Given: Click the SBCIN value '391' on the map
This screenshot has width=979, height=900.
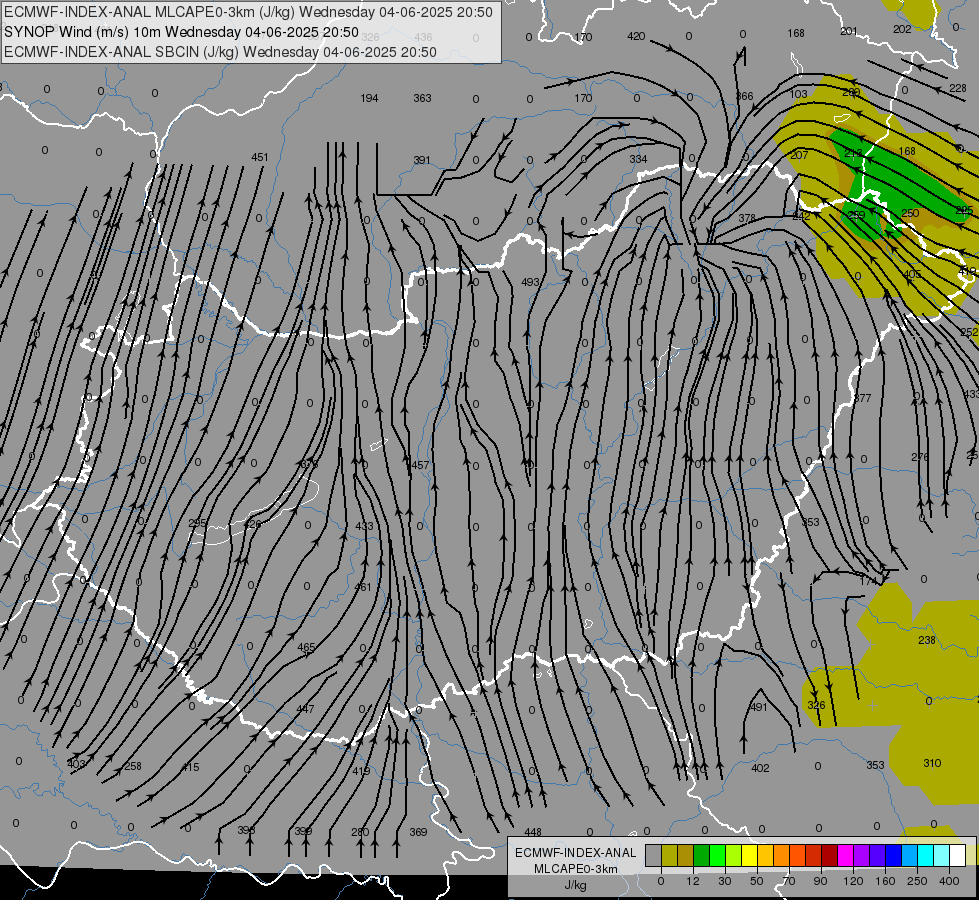Looking at the screenshot, I should coord(422,161).
